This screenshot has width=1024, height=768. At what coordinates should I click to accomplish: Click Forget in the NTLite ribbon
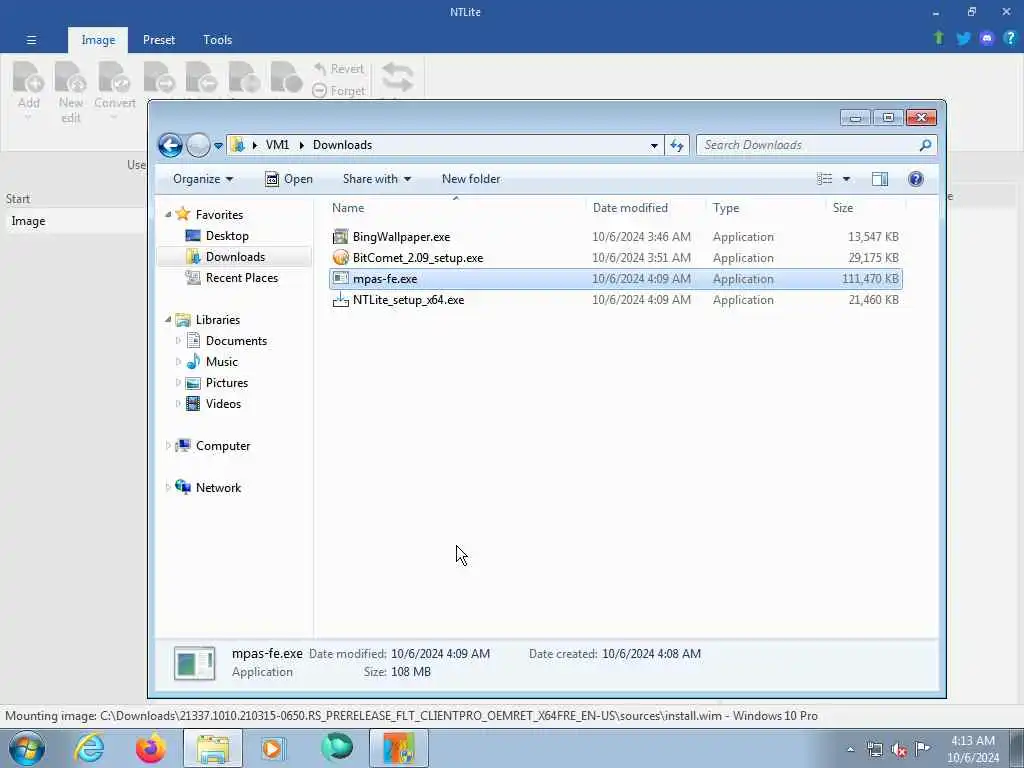click(338, 91)
